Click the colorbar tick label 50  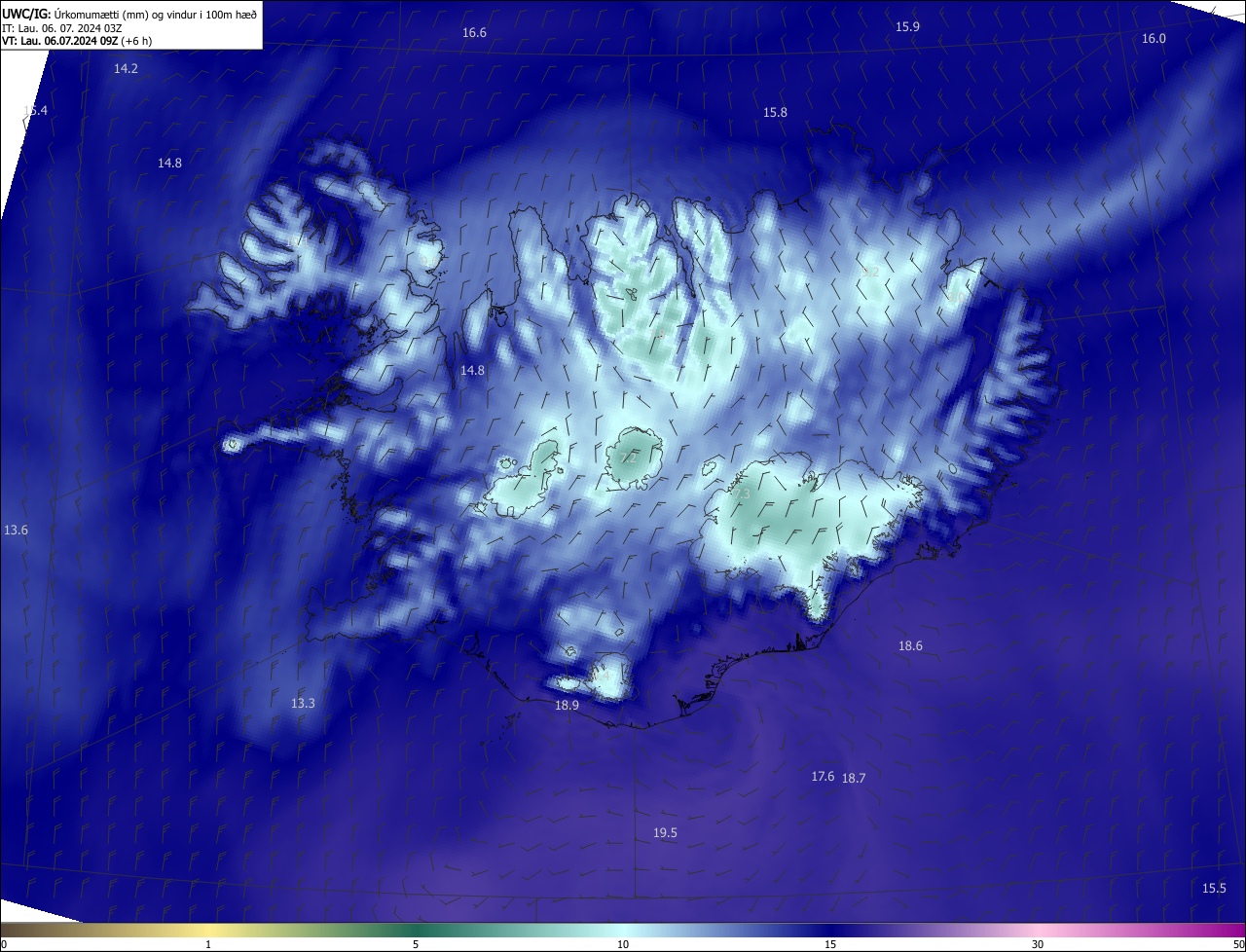(1238, 944)
